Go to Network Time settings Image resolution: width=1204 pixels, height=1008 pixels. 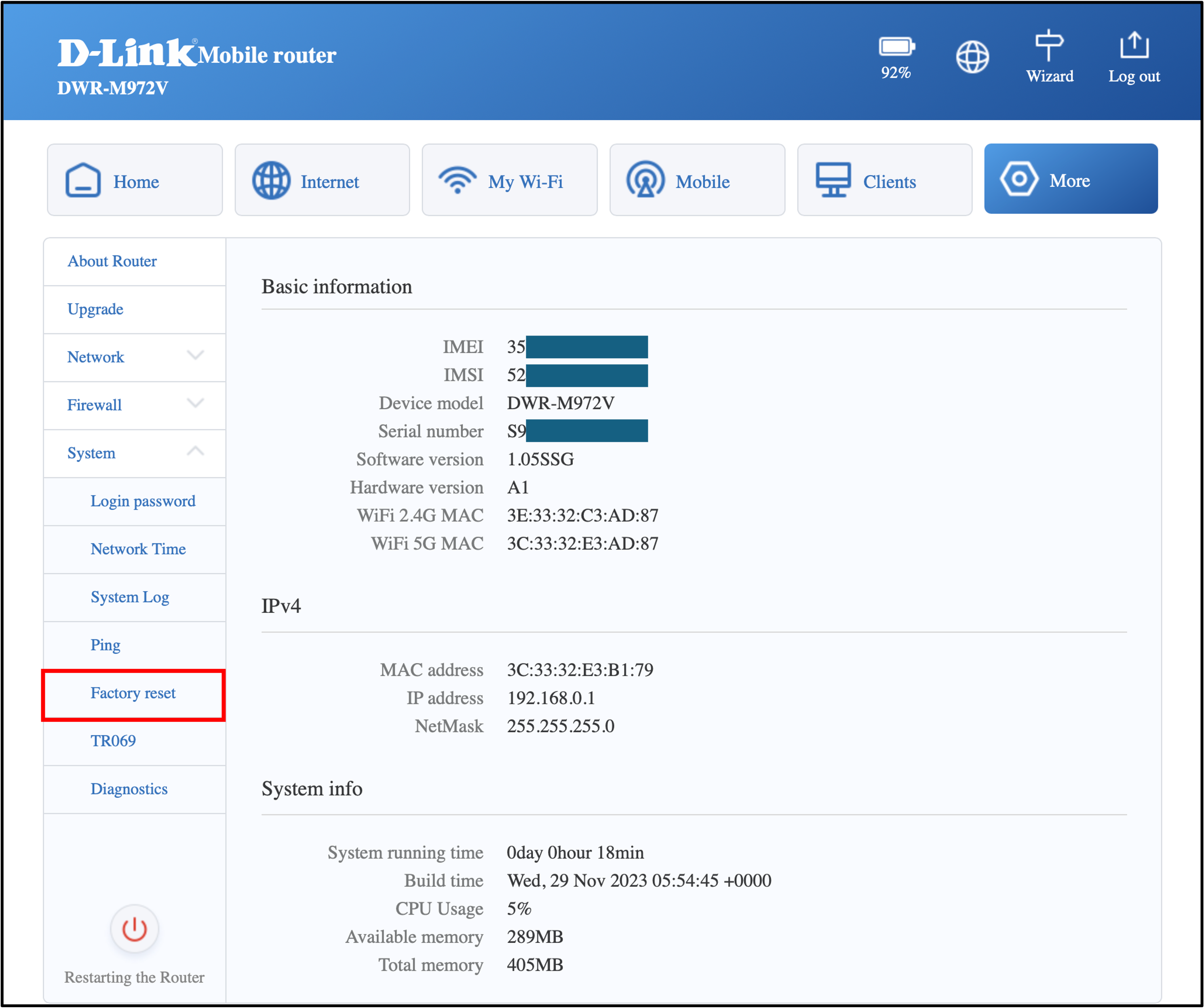pyautogui.click(x=135, y=549)
